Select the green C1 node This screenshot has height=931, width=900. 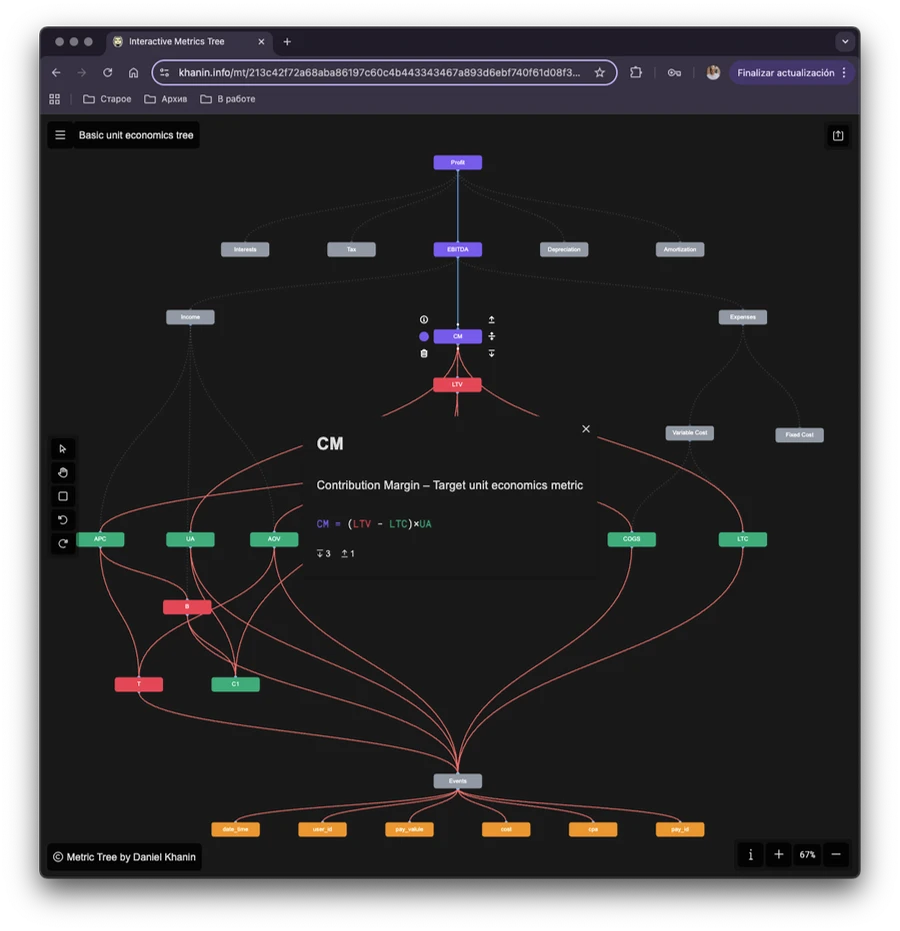tap(236, 684)
